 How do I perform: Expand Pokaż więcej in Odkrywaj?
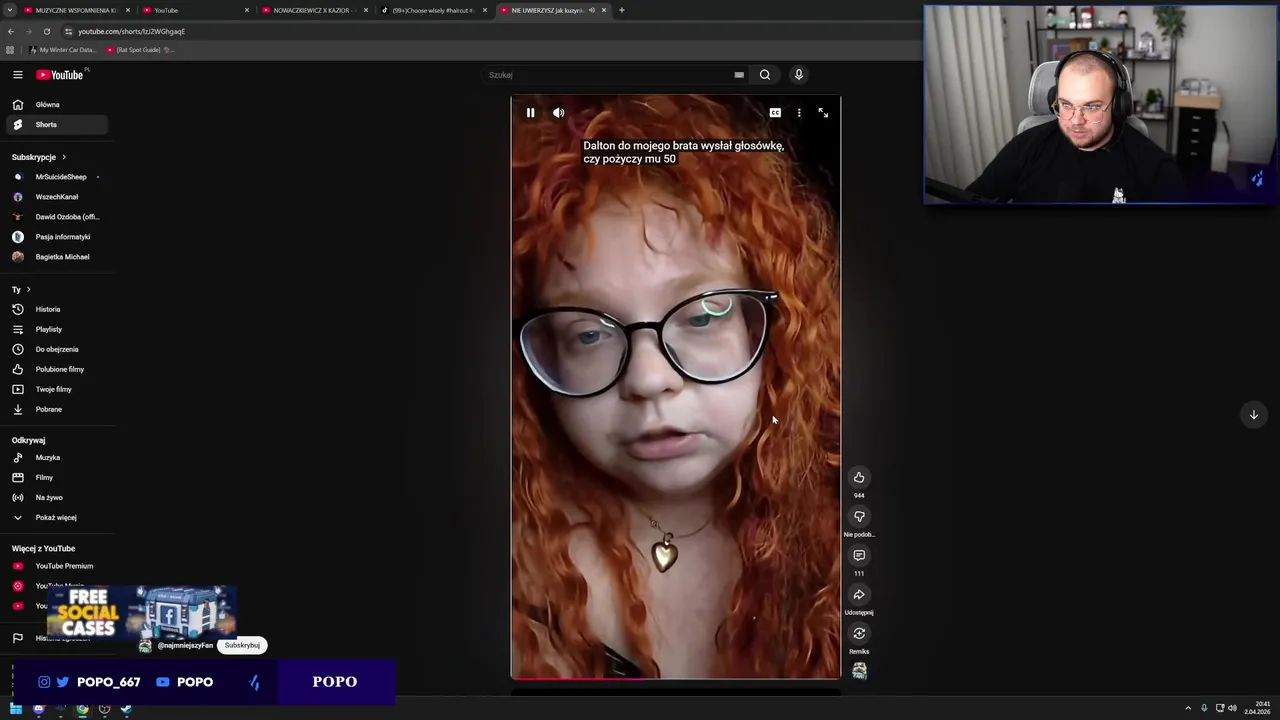(x=56, y=517)
